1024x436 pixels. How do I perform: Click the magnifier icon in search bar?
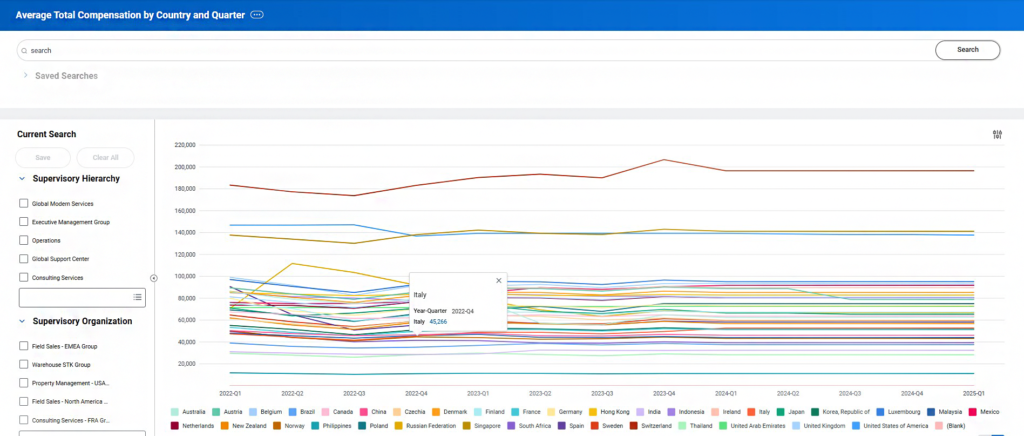pos(25,50)
